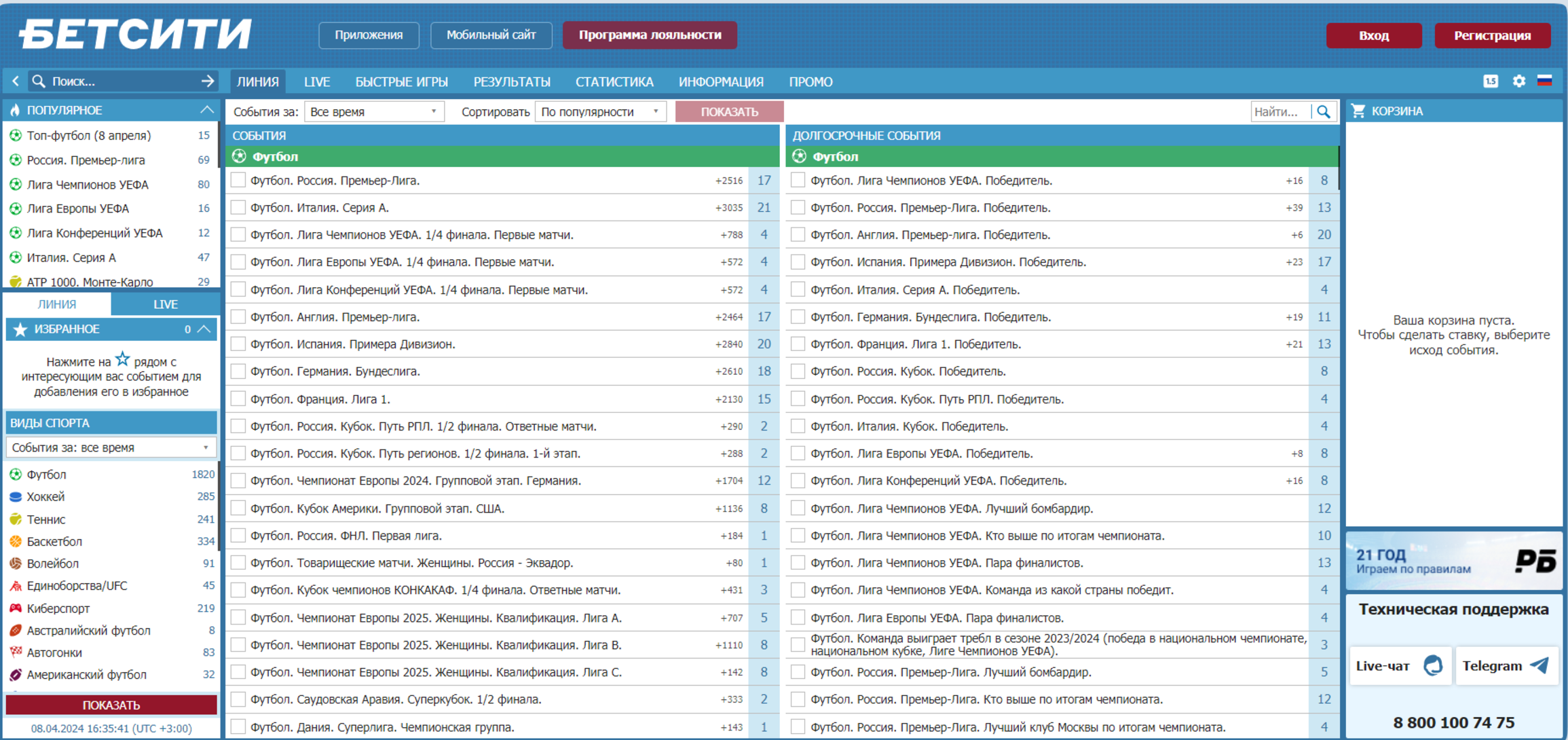
Task: Click into the Поиск... search field
Action: [122, 81]
